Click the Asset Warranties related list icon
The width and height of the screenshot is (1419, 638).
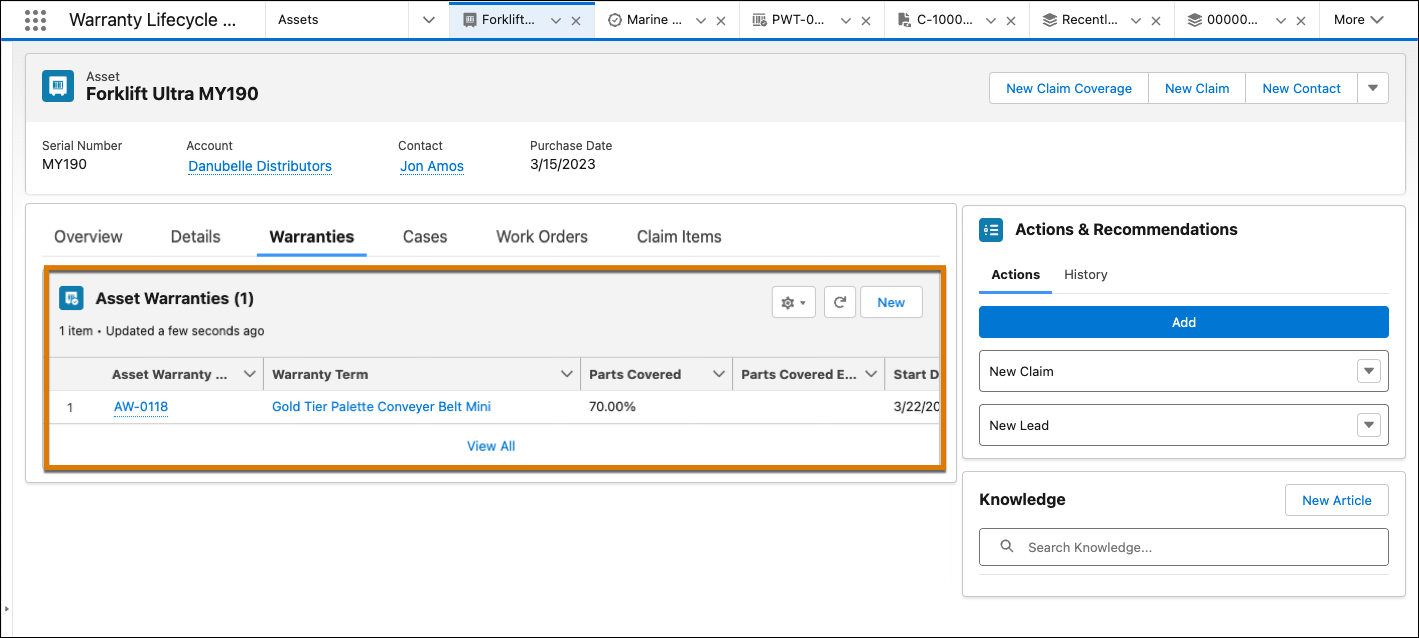pyautogui.click(x=70, y=297)
